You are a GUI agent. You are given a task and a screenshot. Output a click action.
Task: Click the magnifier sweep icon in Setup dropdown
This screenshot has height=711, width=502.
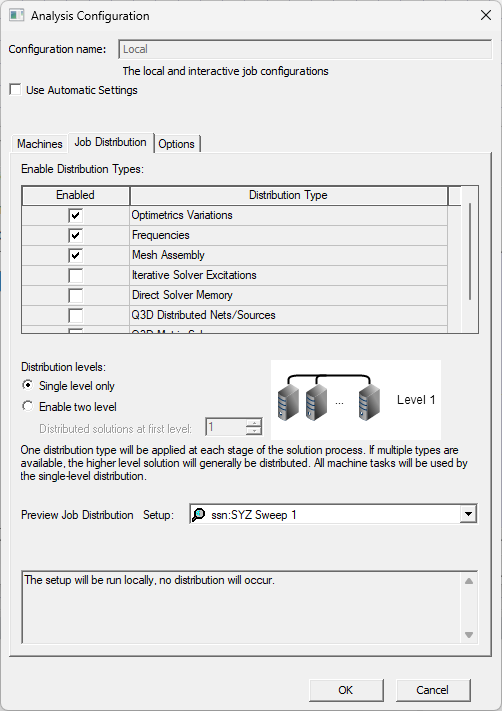pyautogui.click(x=199, y=515)
